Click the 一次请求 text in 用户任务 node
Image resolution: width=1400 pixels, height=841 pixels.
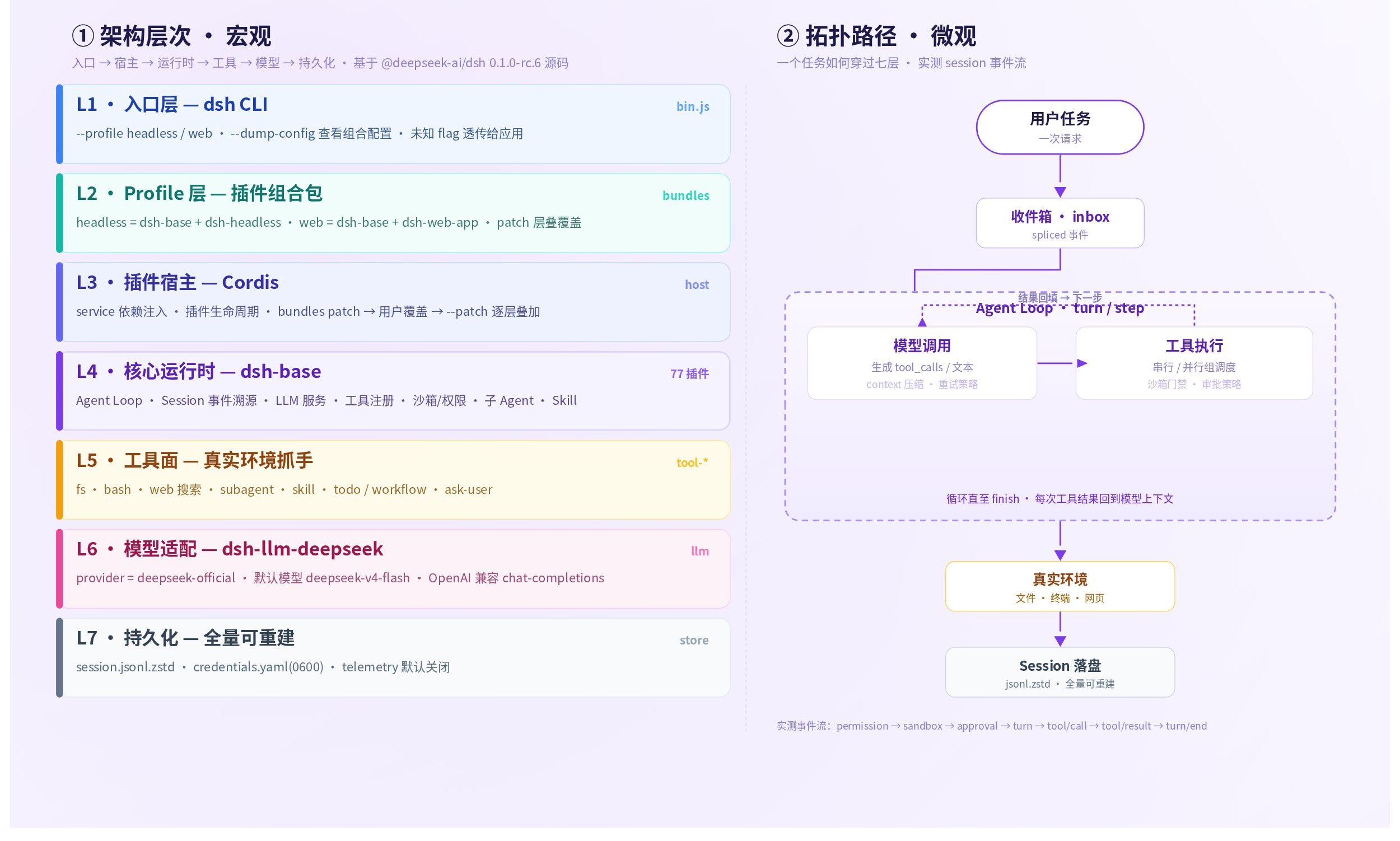(1060, 139)
